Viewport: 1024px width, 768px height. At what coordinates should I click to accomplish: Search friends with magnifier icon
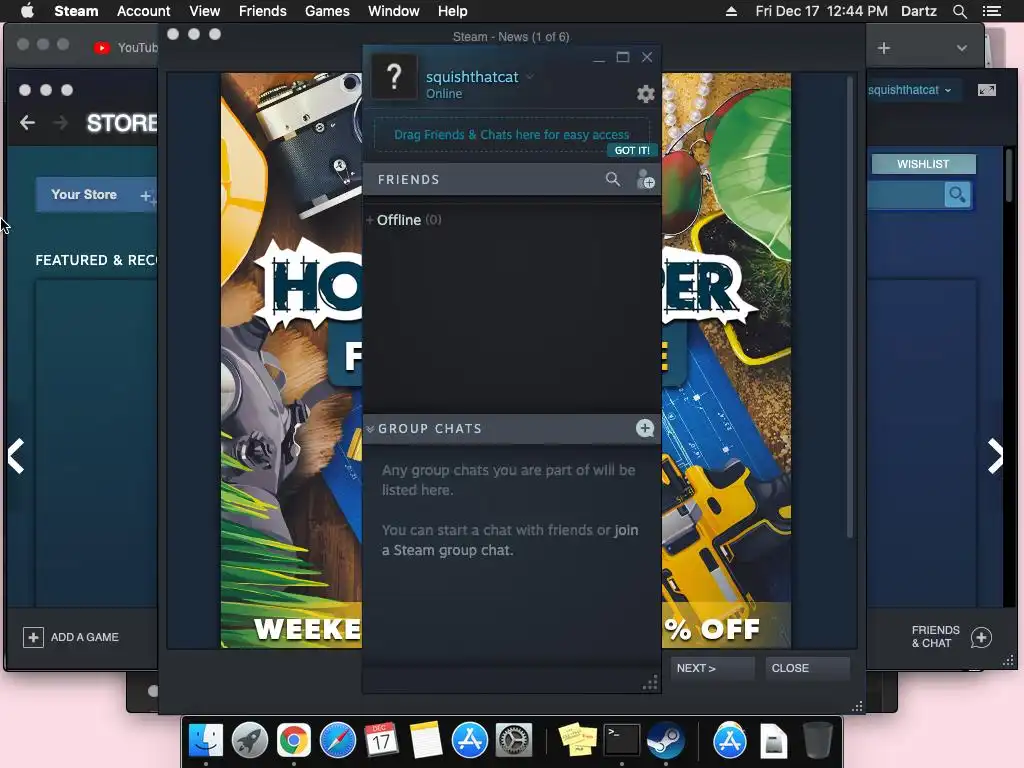[x=613, y=179]
